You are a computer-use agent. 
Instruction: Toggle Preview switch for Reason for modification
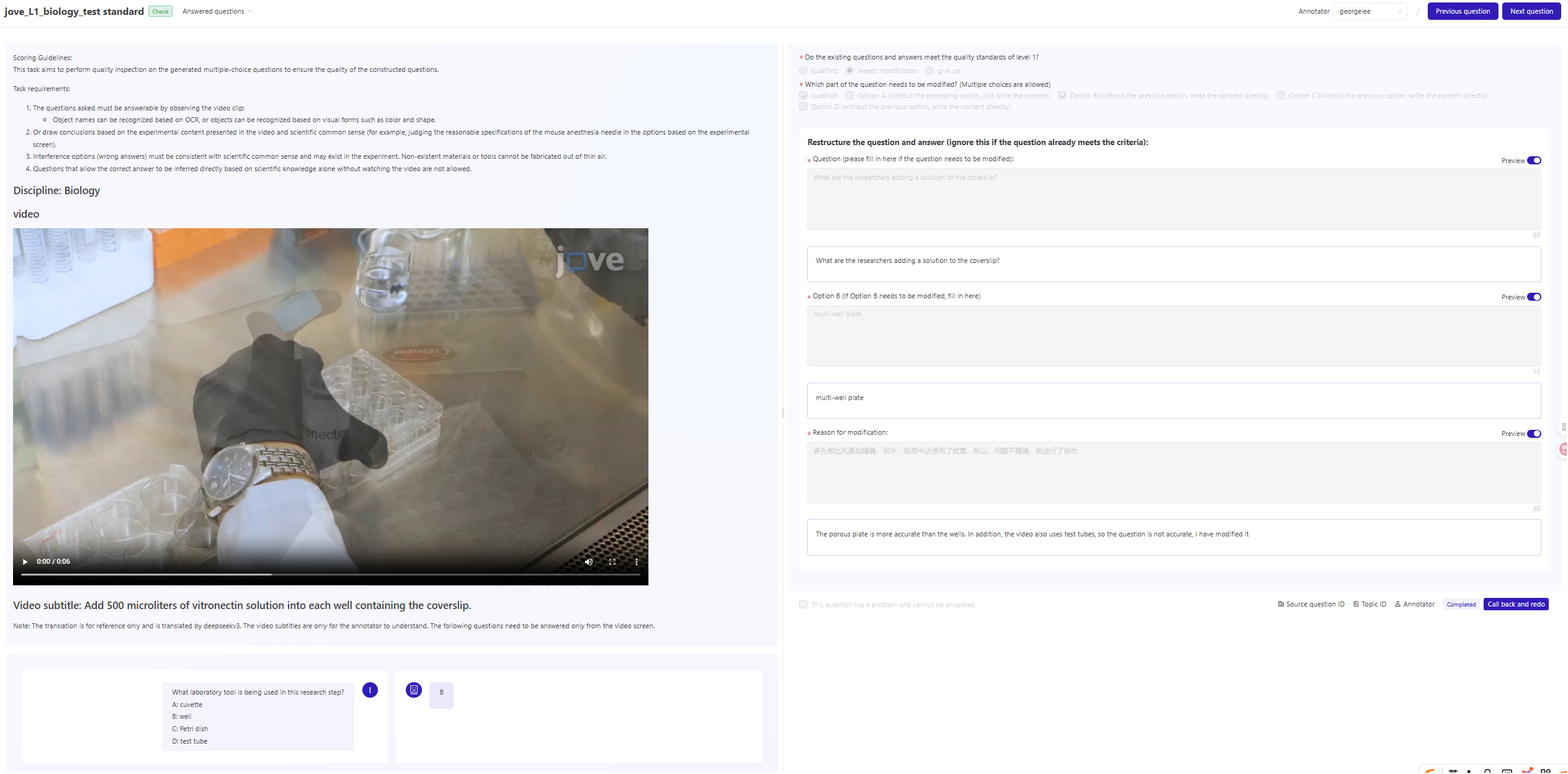[x=1534, y=434]
